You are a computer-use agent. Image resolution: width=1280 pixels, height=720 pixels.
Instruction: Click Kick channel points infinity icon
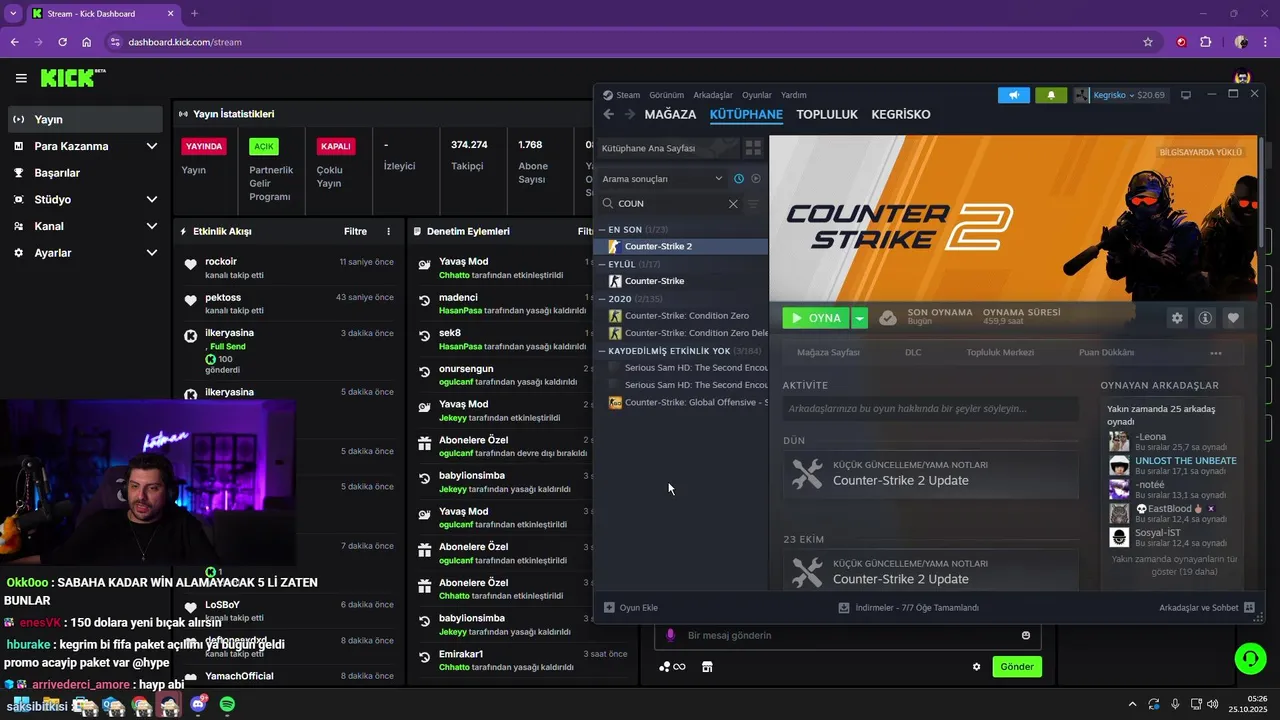coord(673,667)
